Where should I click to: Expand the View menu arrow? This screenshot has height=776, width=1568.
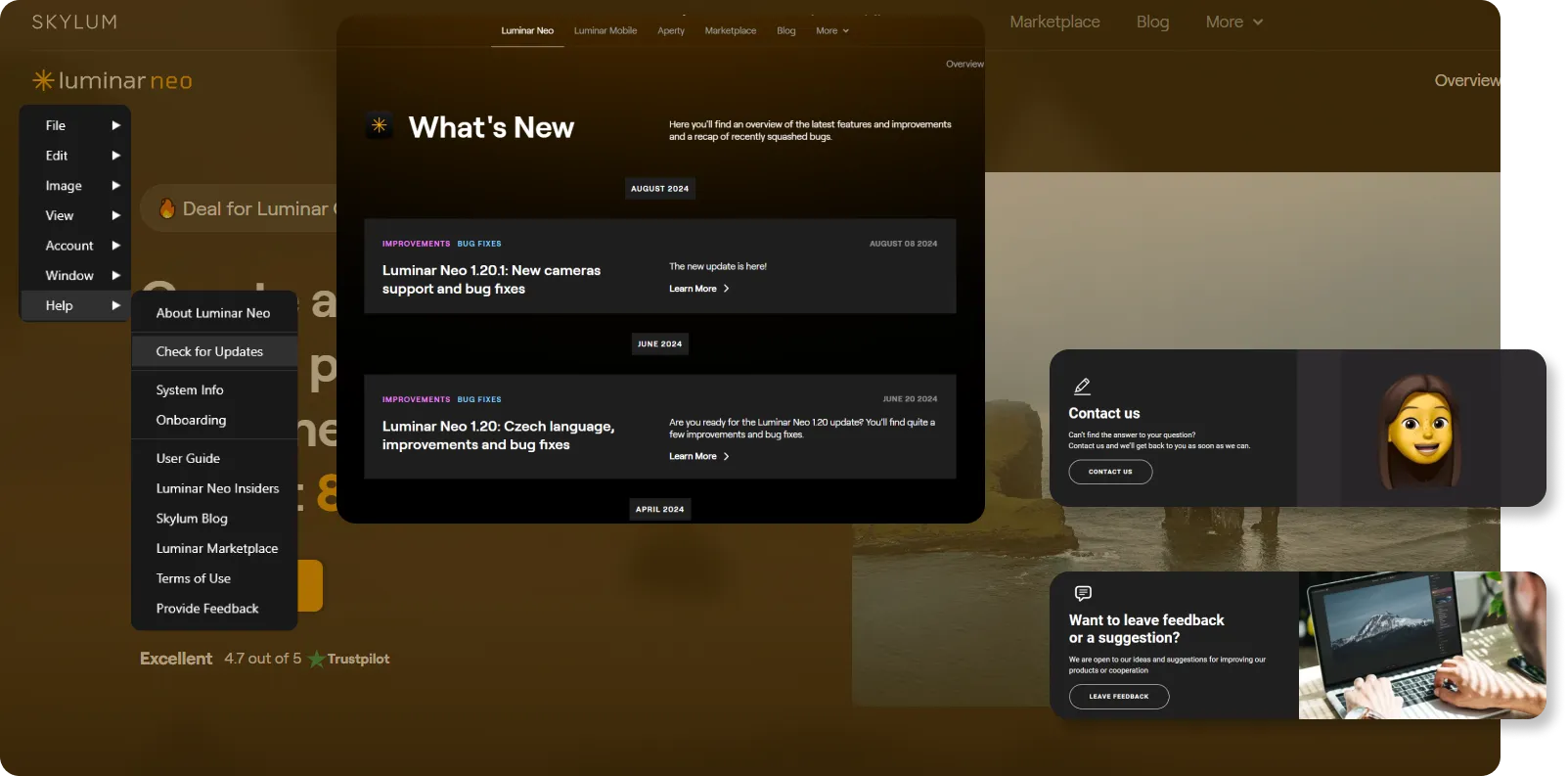click(x=115, y=215)
